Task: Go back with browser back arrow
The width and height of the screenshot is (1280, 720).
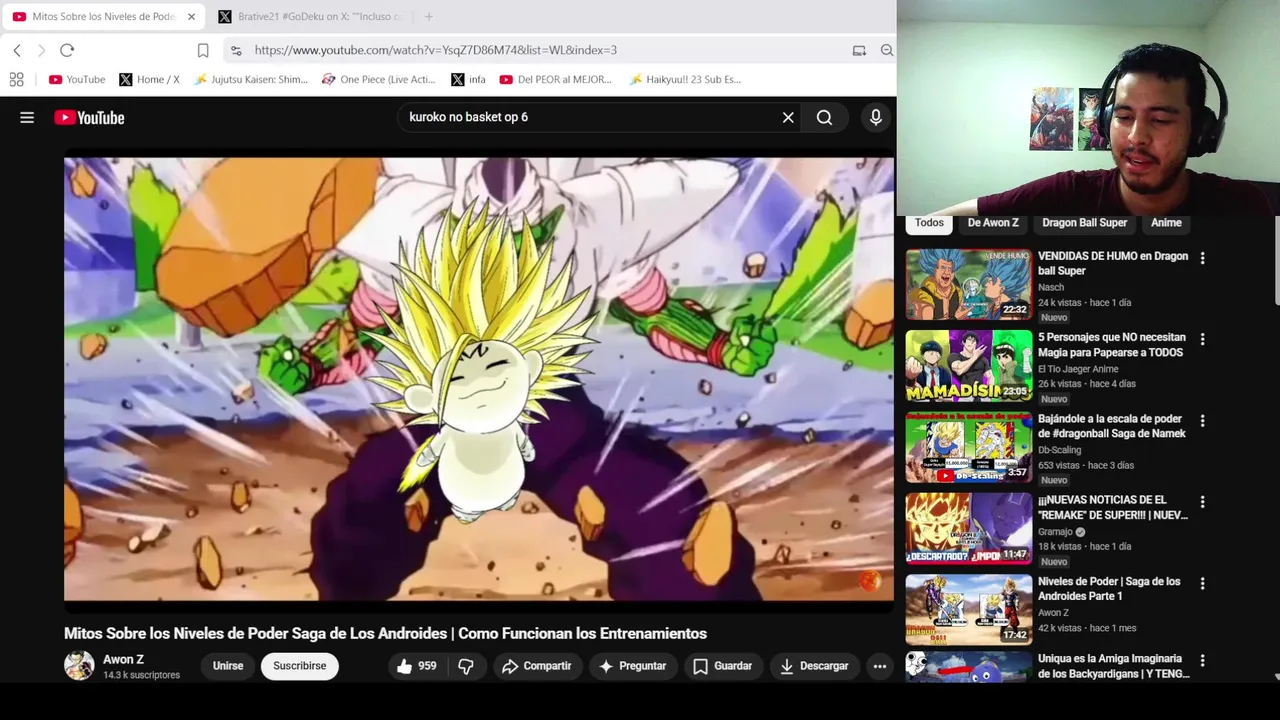Action: pos(17,50)
